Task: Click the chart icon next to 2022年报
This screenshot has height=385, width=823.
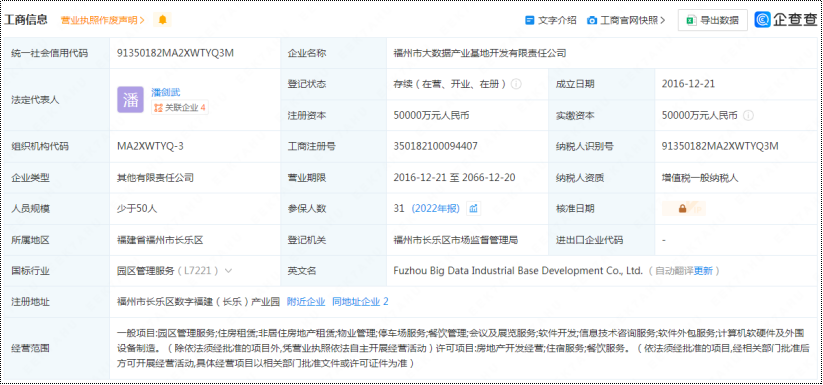Action: 473,209
